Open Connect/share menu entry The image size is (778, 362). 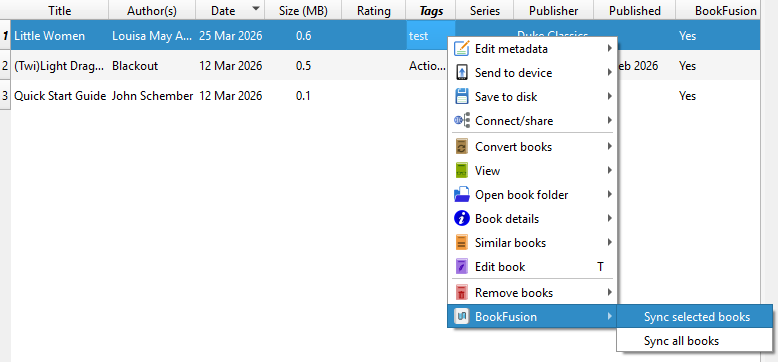(x=532, y=121)
